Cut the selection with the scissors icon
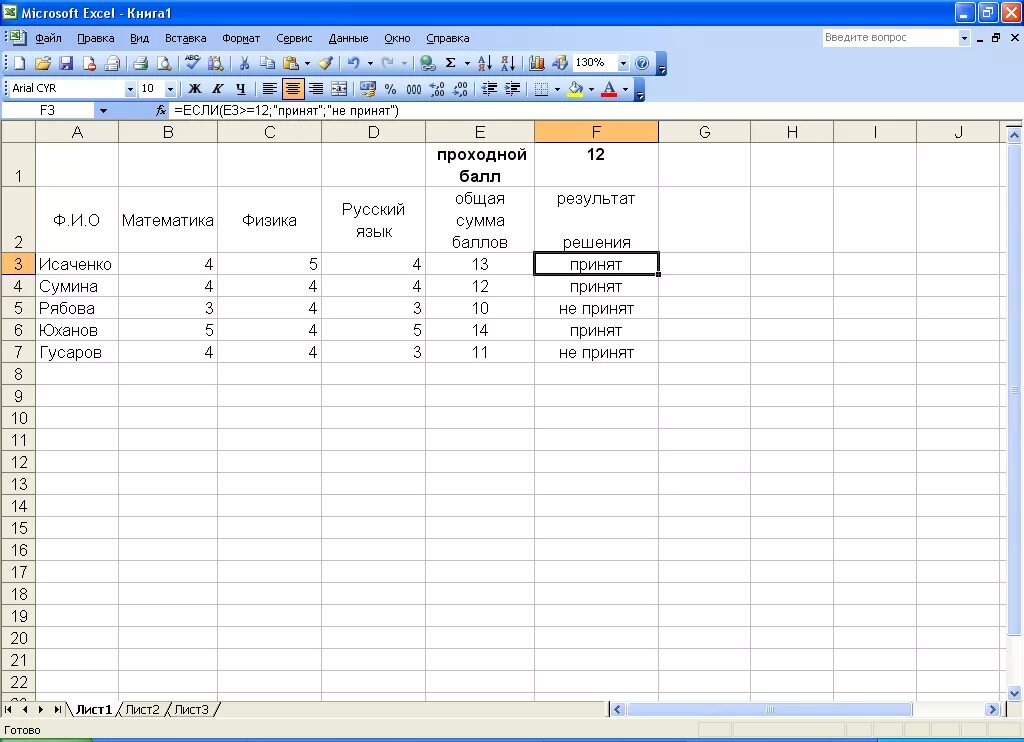Screen dimensions: 1024x742 point(244,63)
